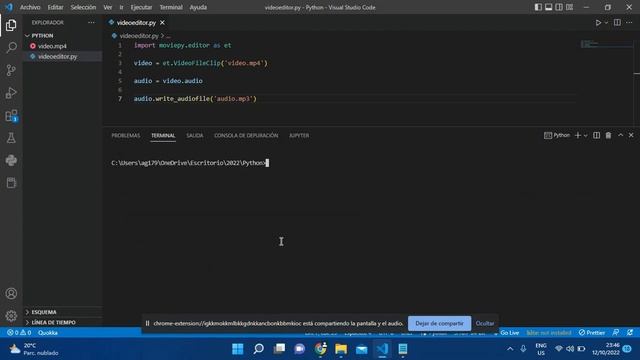Open the notebook icon view below Python icon
Screen dimensions: 640x360
[11, 182]
